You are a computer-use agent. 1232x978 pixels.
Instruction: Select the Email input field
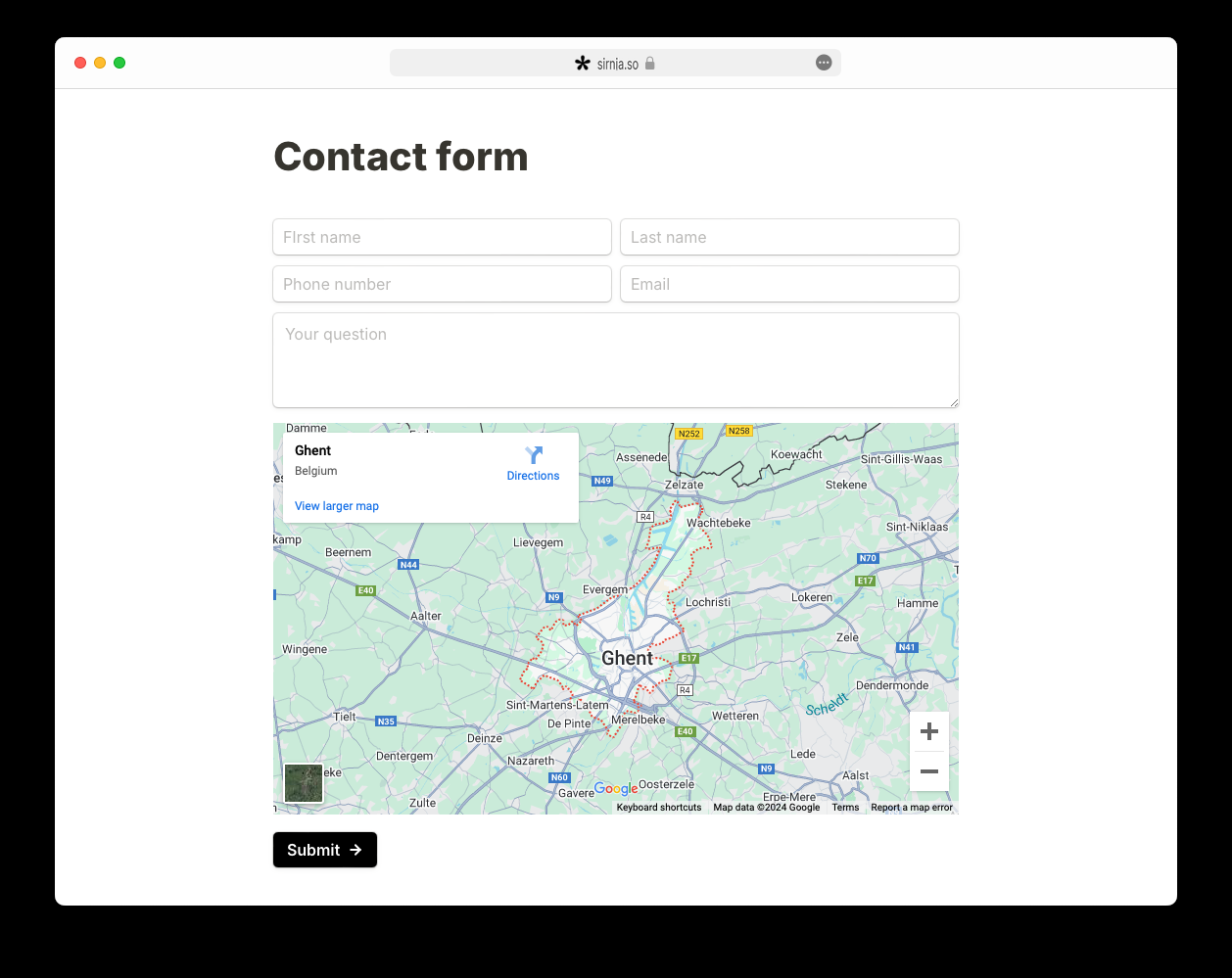pyautogui.click(x=789, y=284)
